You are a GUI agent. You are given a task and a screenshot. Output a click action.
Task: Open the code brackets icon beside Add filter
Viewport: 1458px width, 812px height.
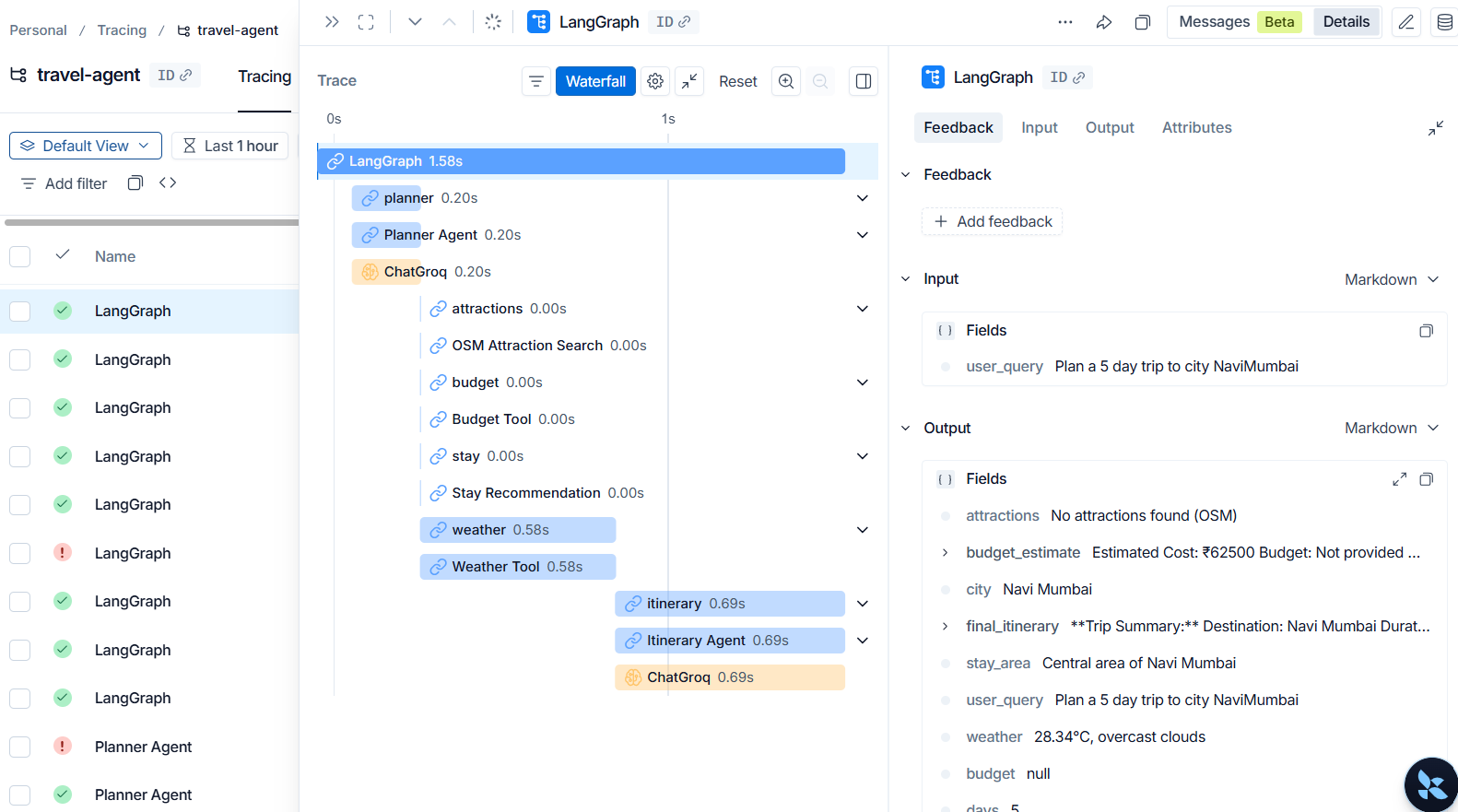tap(168, 182)
